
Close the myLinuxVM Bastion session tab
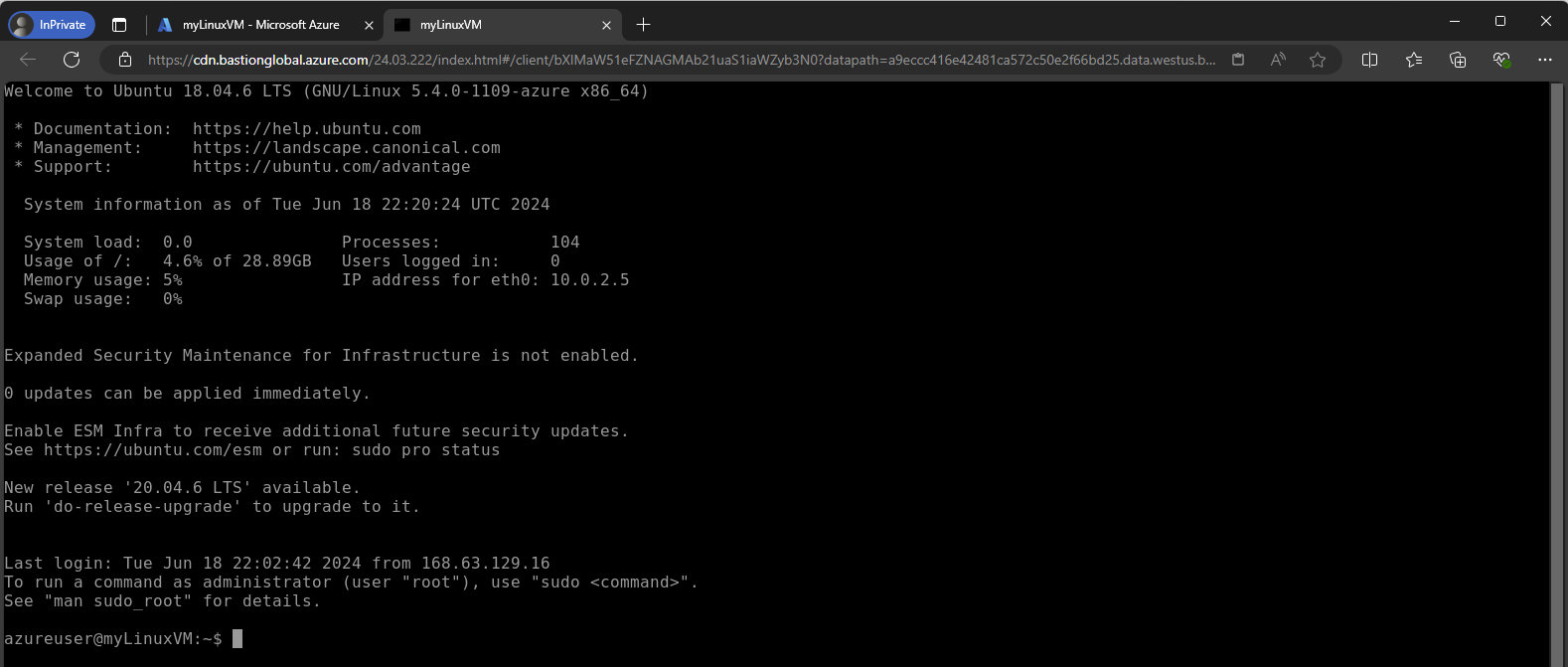(x=607, y=25)
